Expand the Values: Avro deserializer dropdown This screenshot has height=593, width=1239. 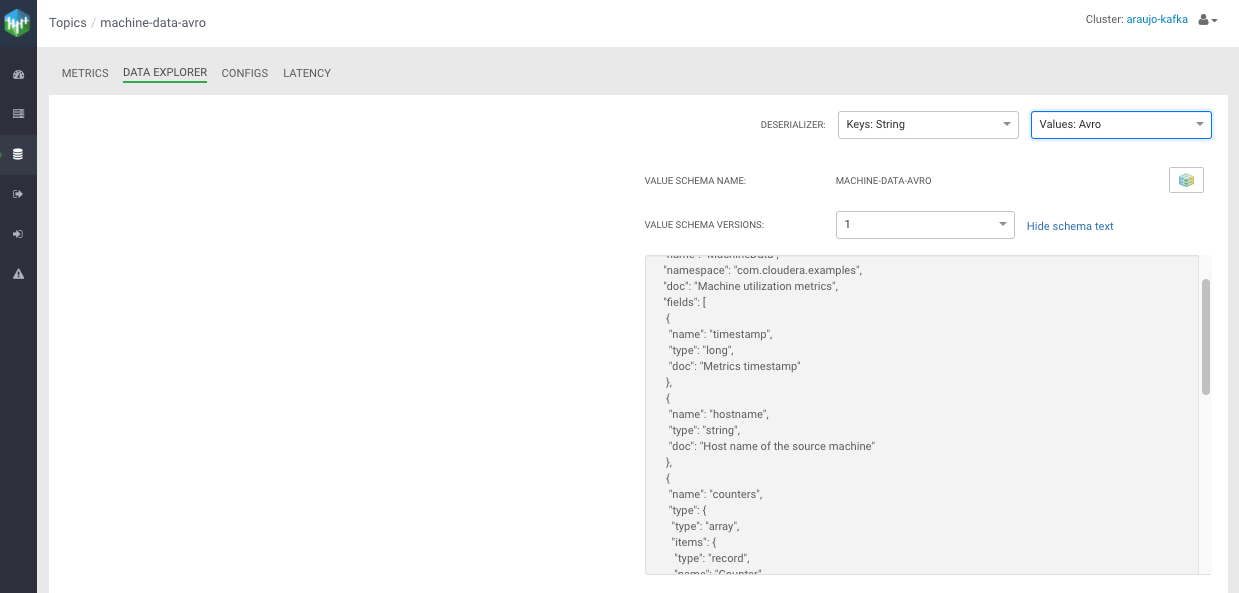click(1120, 125)
